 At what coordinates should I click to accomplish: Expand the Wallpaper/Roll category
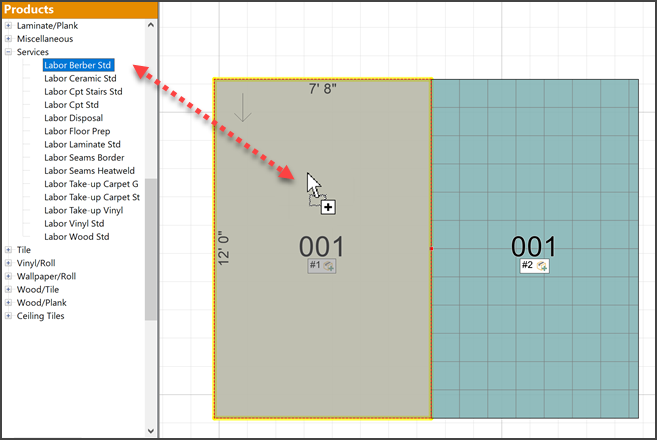[x=8, y=276]
